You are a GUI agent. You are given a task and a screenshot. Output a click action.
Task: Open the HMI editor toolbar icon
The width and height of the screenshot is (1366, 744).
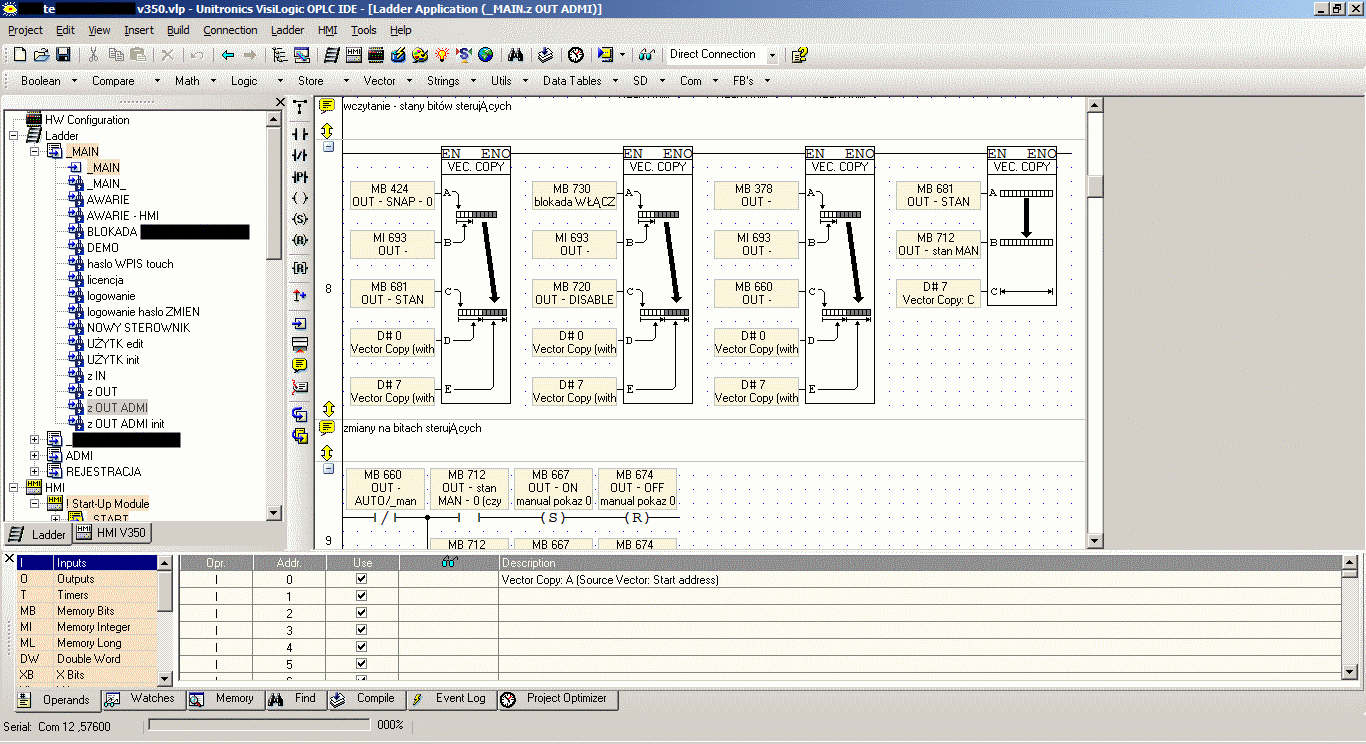coord(356,55)
